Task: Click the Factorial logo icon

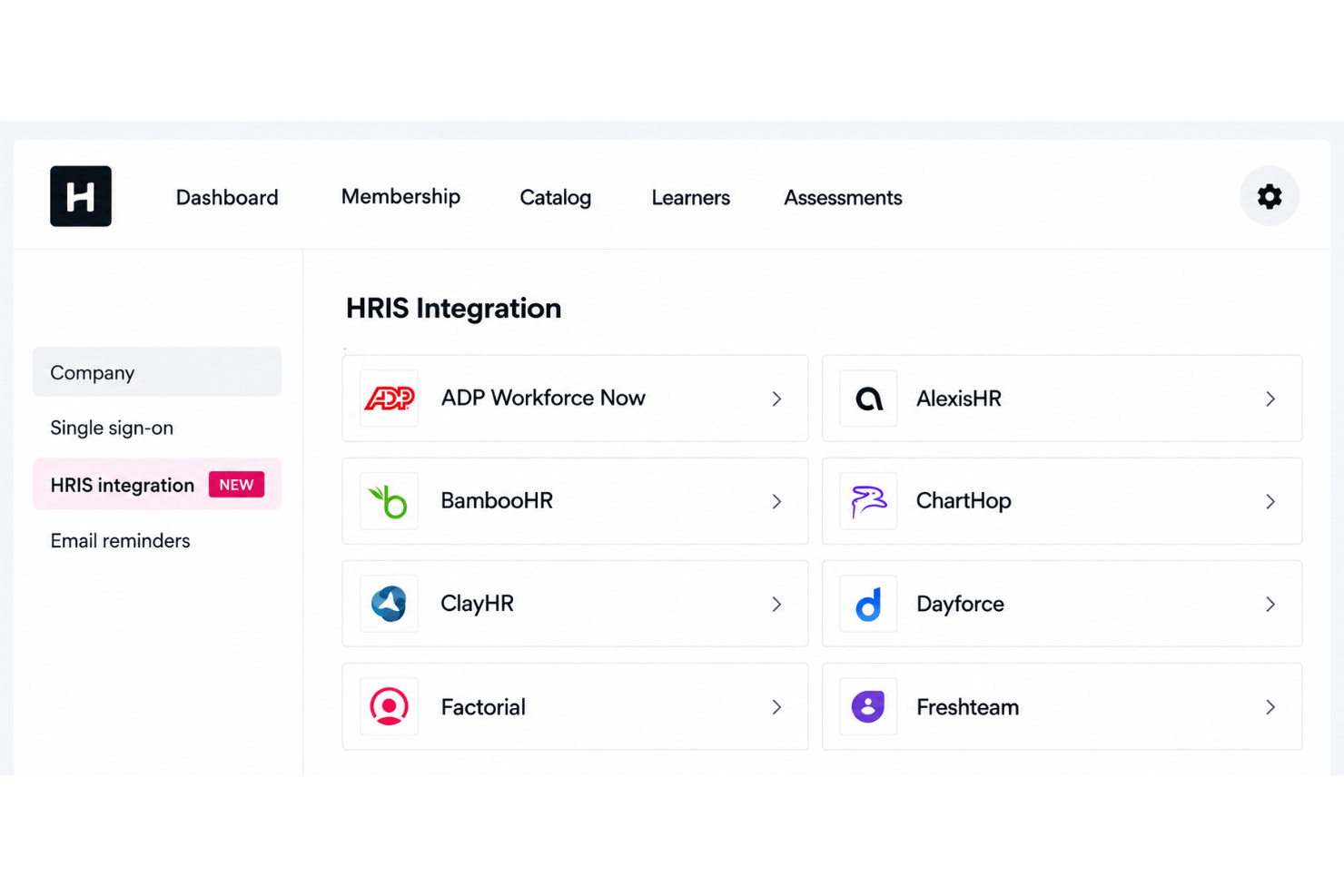Action: click(x=389, y=706)
